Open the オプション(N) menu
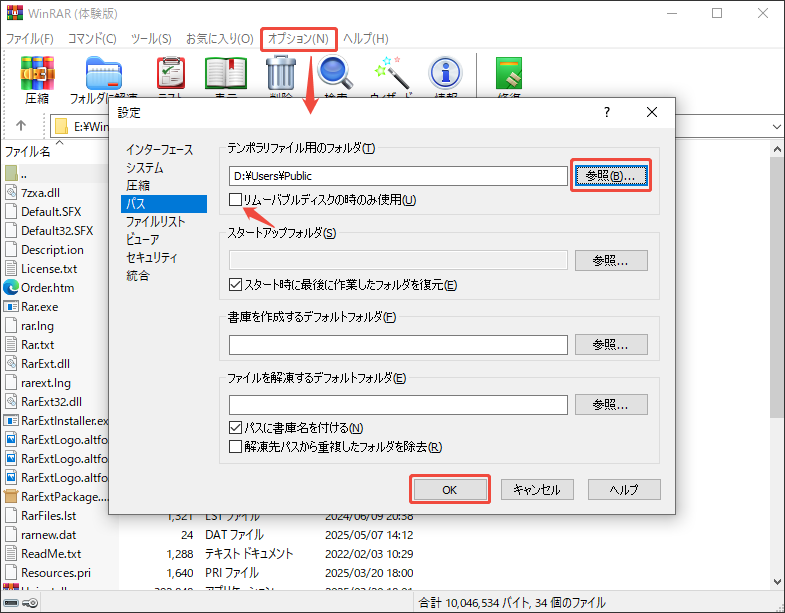 [x=298, y=39]
